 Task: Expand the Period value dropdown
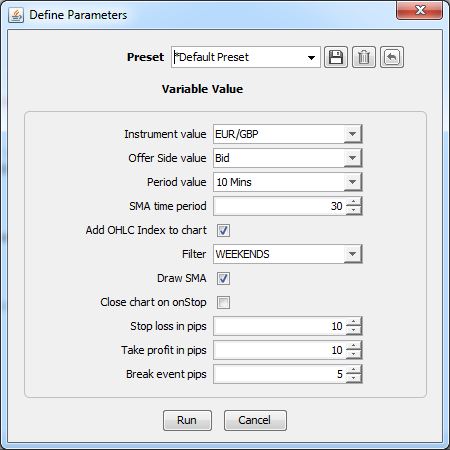[352, 182]
